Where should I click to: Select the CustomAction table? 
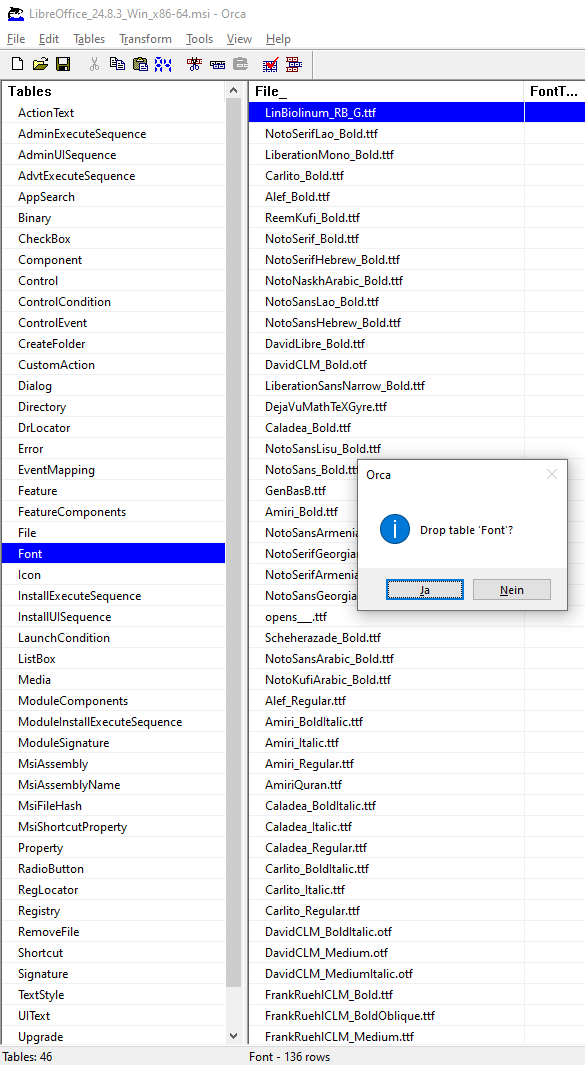click(113, 365)
